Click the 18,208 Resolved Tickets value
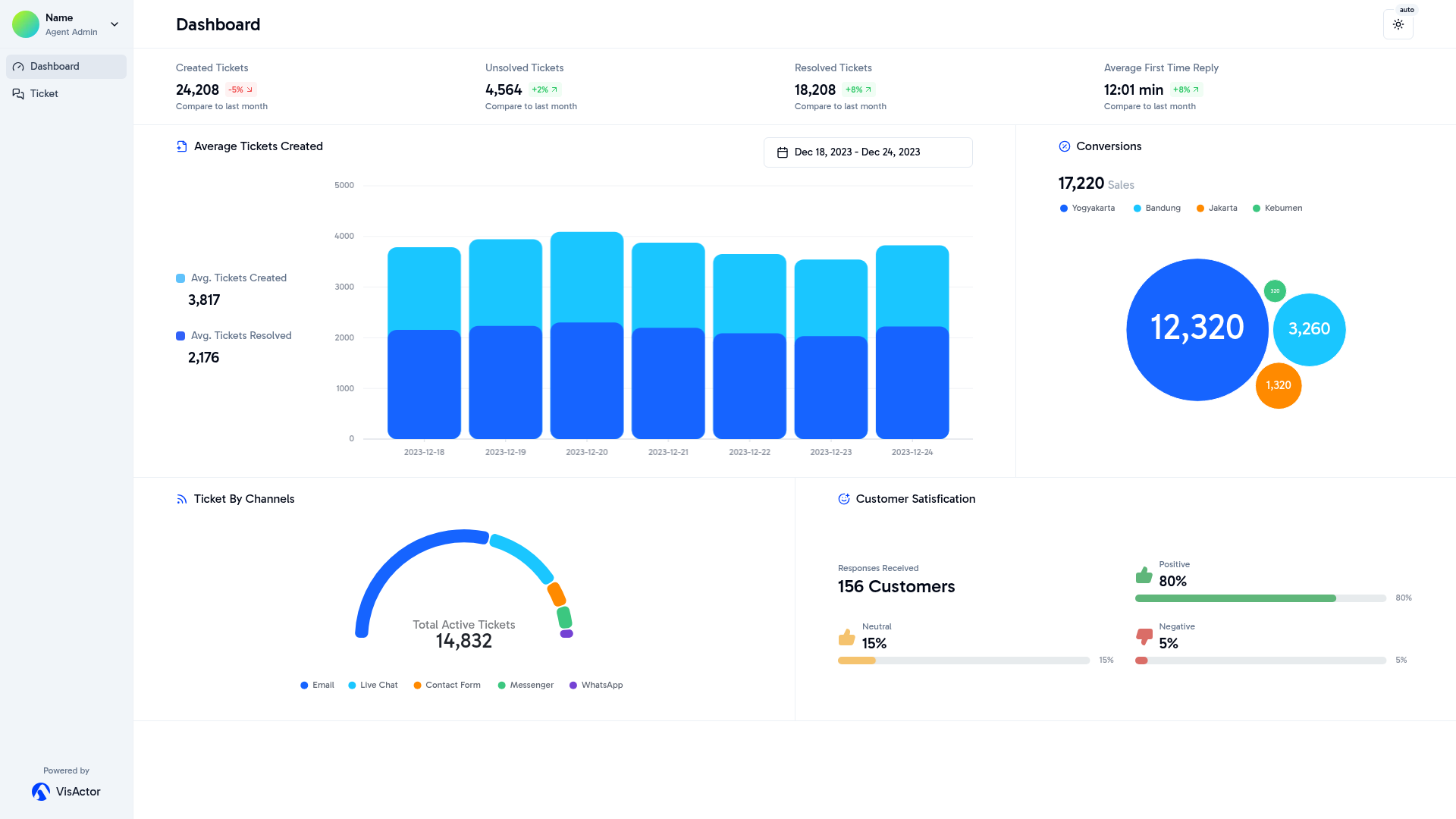 815,90
